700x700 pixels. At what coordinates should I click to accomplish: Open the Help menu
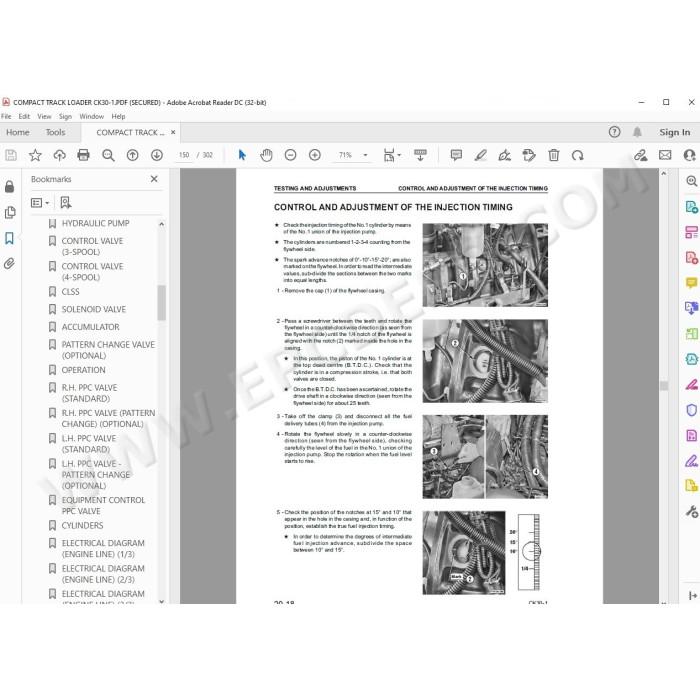(x=118, y=116)
